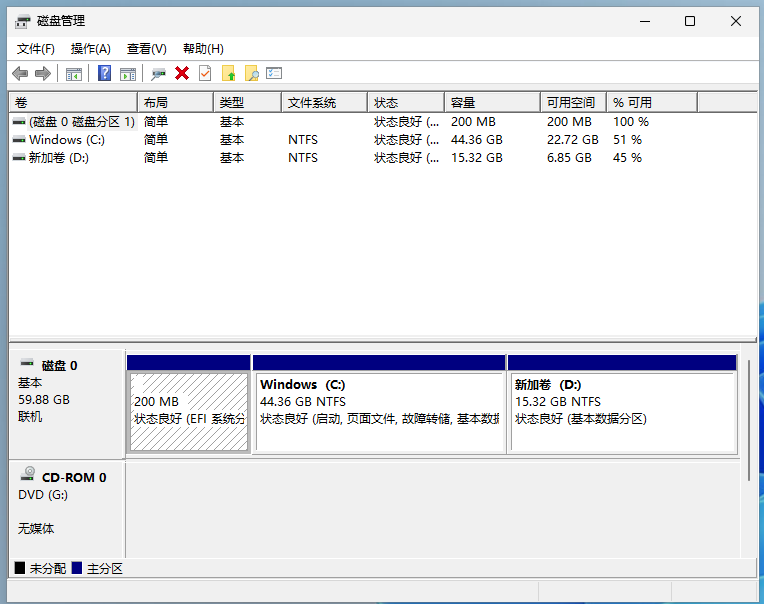Click the Forward arrow toolbar icon

click(43, 74)
